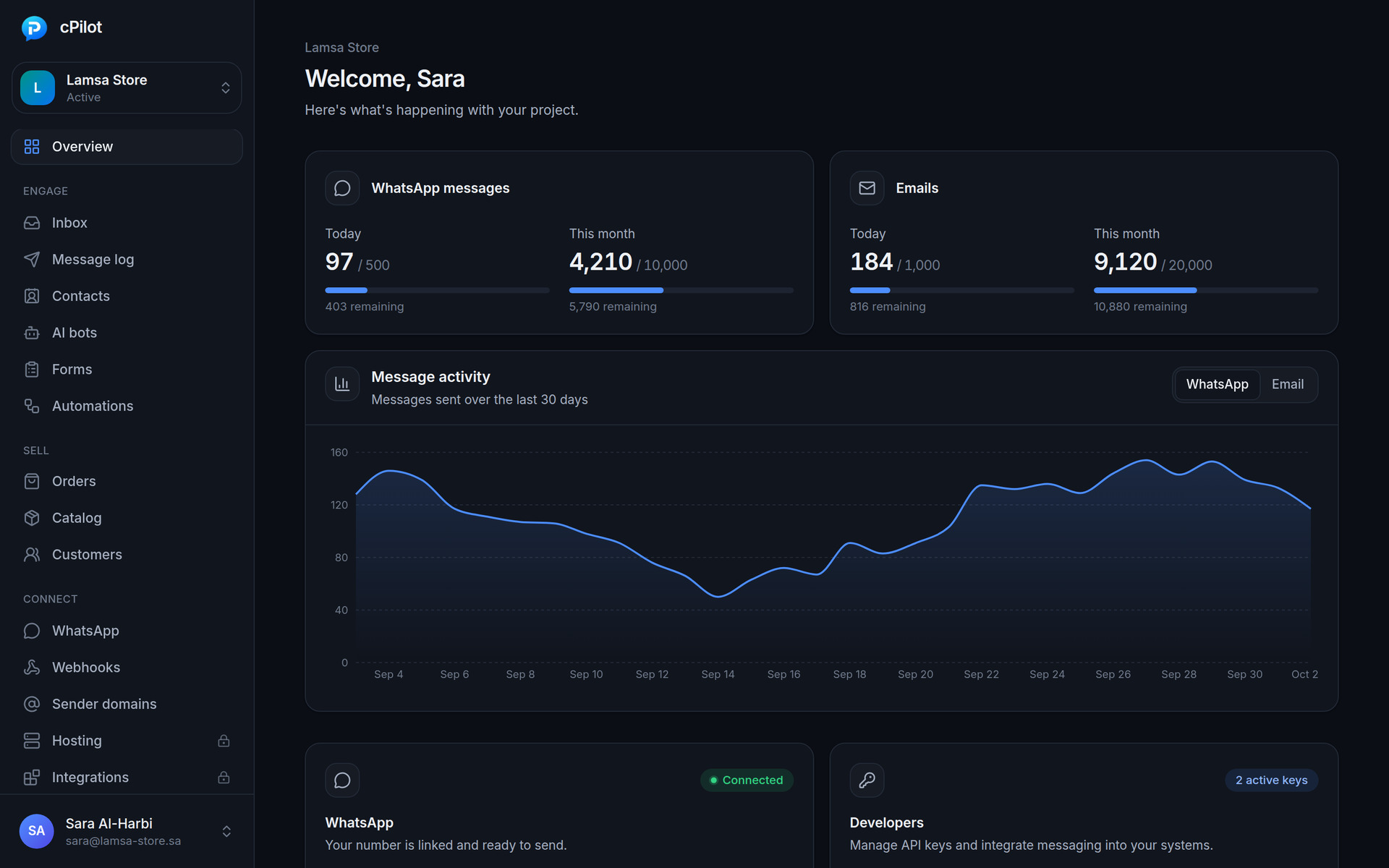This screenshot has height=868, width=1389.
Task: Click Emails this month progress bar
Action: tap(1206, 290)
